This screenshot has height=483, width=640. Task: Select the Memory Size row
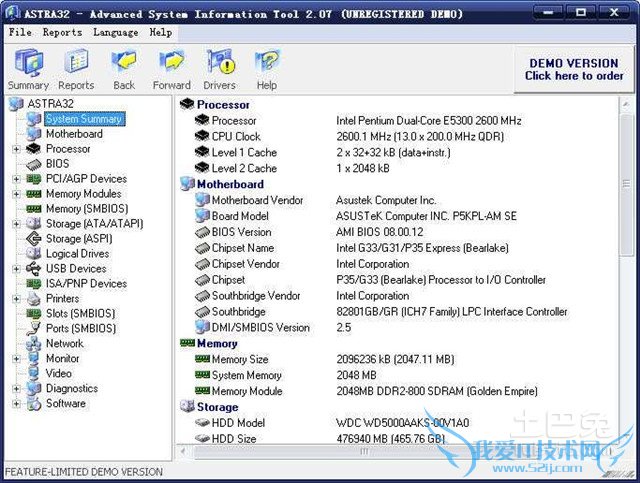click(x=324, y=359)
